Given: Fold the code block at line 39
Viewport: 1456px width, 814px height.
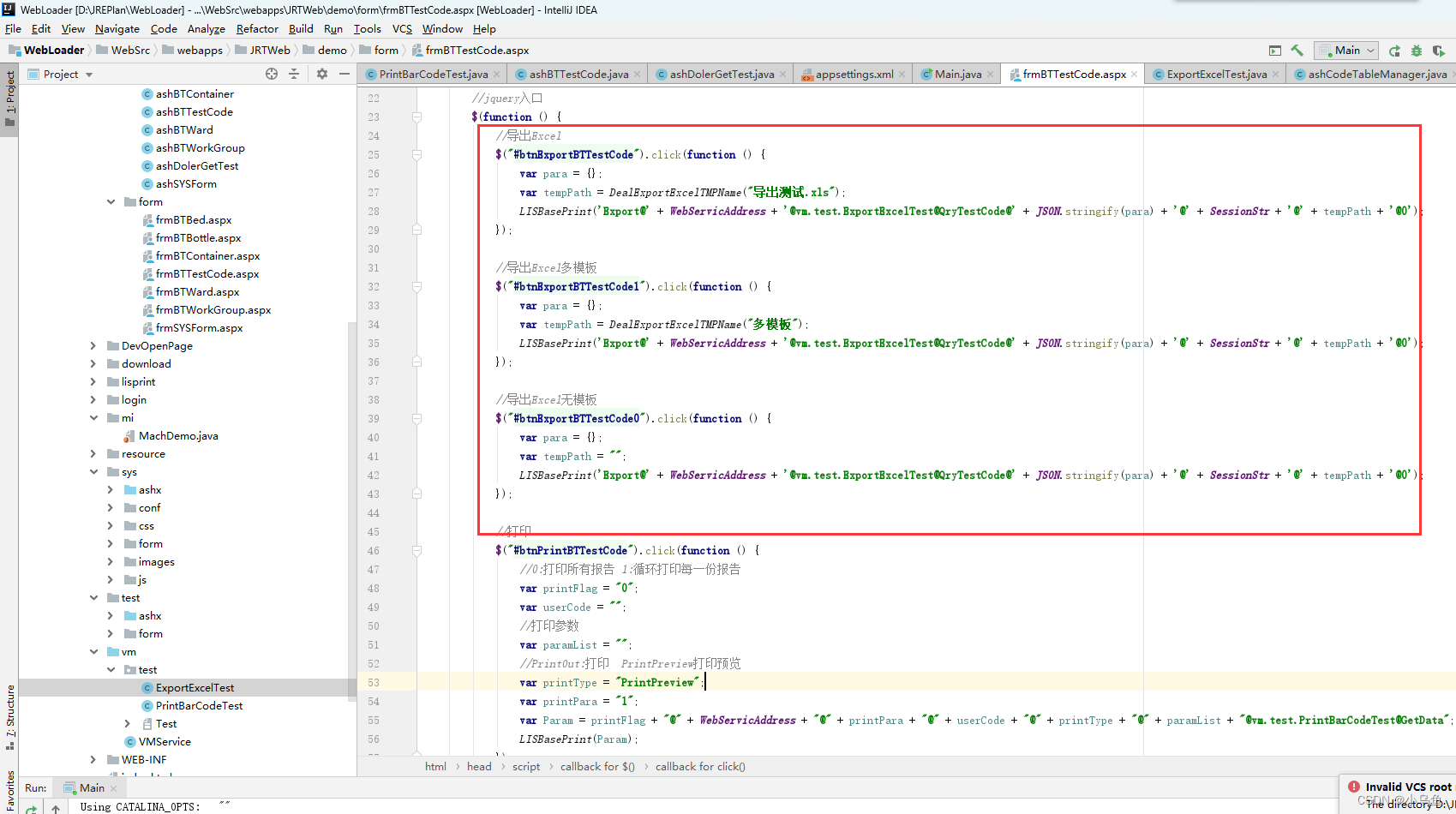Looking at the screenshot, I should 416,419.
